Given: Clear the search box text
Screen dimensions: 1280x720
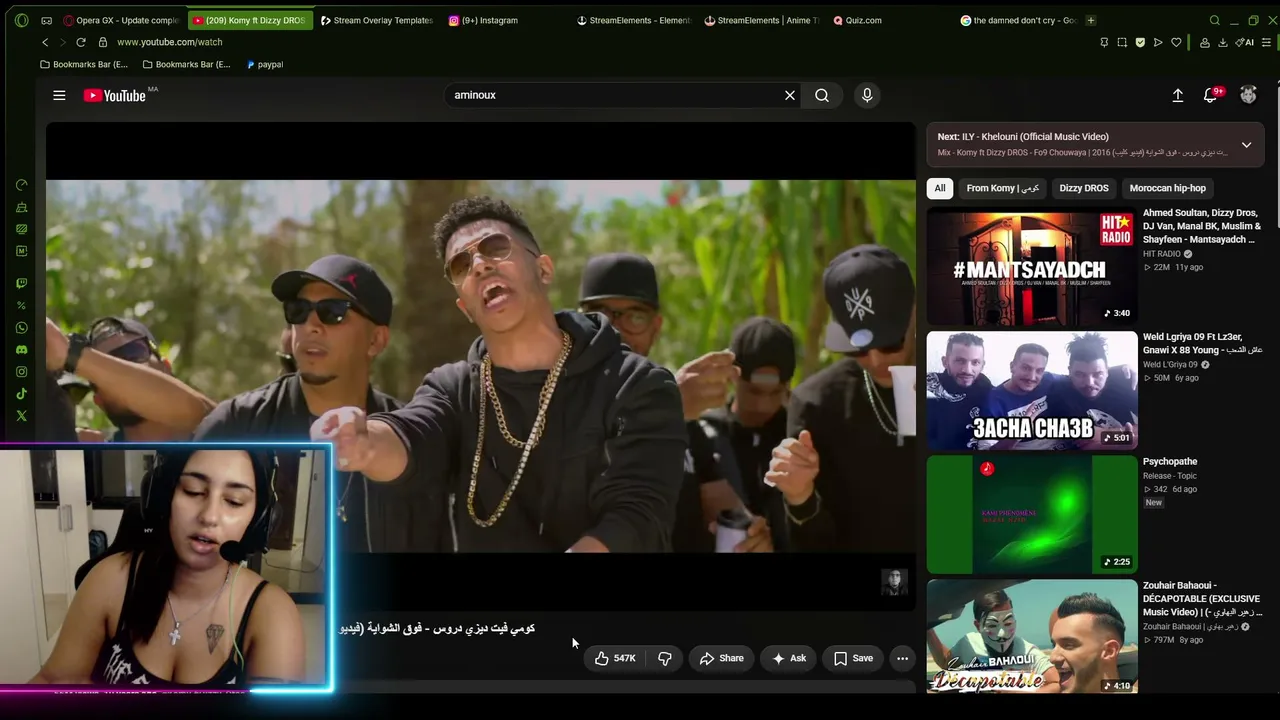Looking at the screenshot, I should (x=790, y=95).
